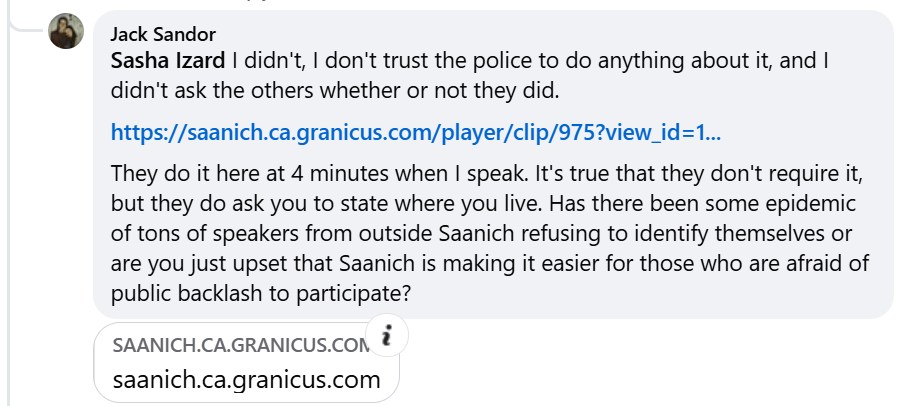Open the blue granicus player clip URL
Screen dimensions: 913x406
coord(416,131)
